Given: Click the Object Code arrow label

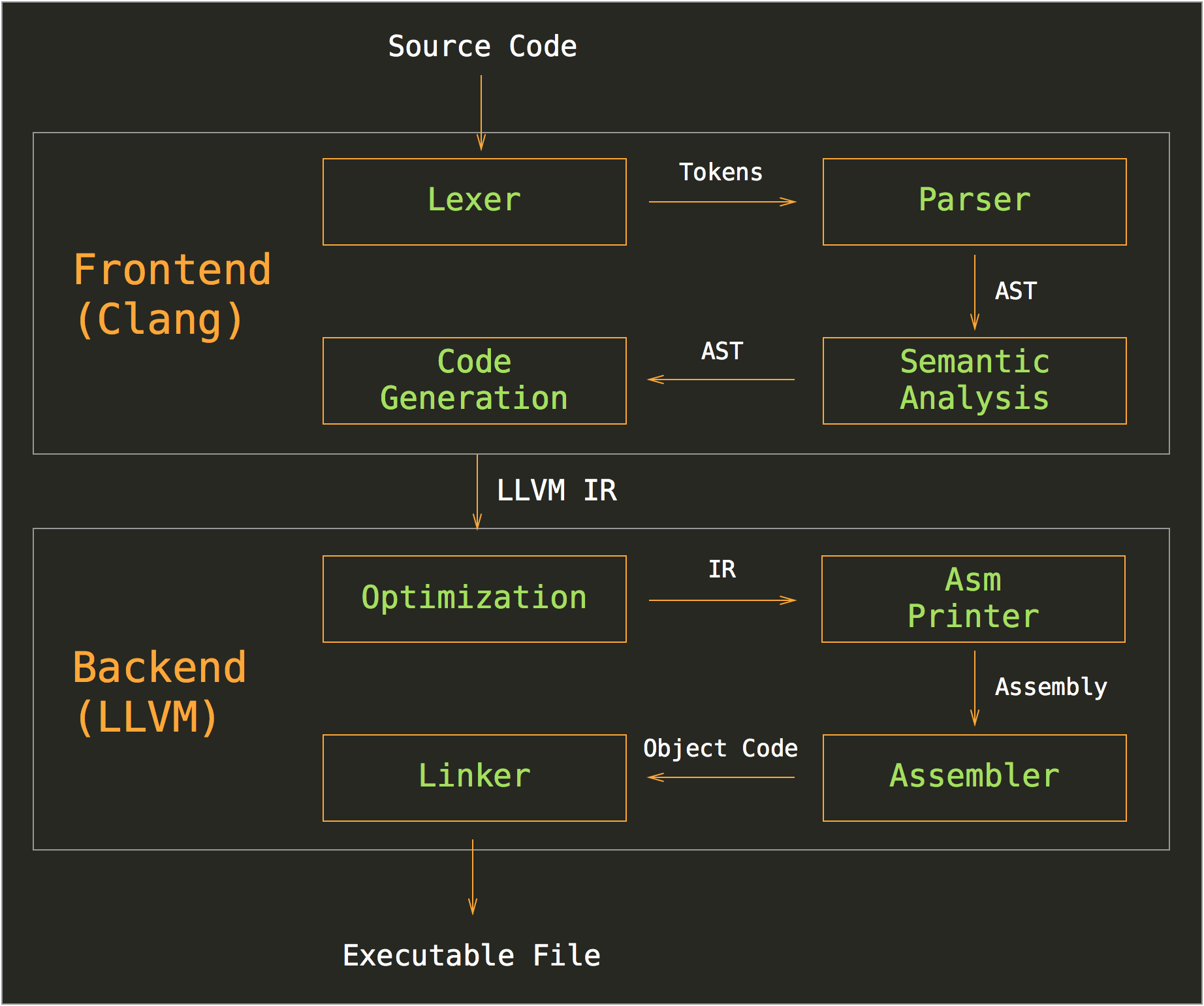Looking at the screenshot, I should pyautogui.click(x=720, y=748).
